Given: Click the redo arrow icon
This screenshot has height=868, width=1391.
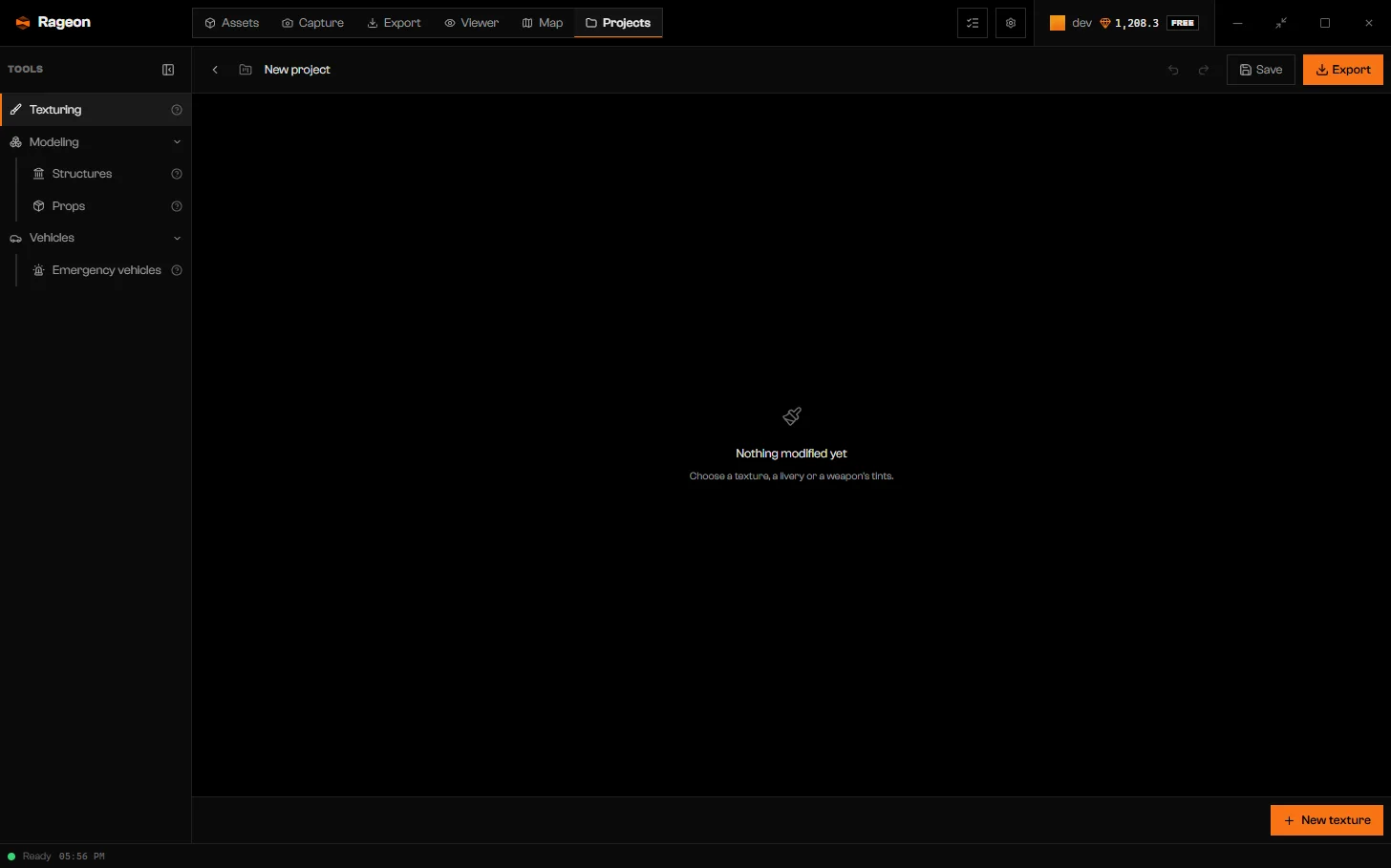Looking at the screenshot, I should click(1204, 70).
